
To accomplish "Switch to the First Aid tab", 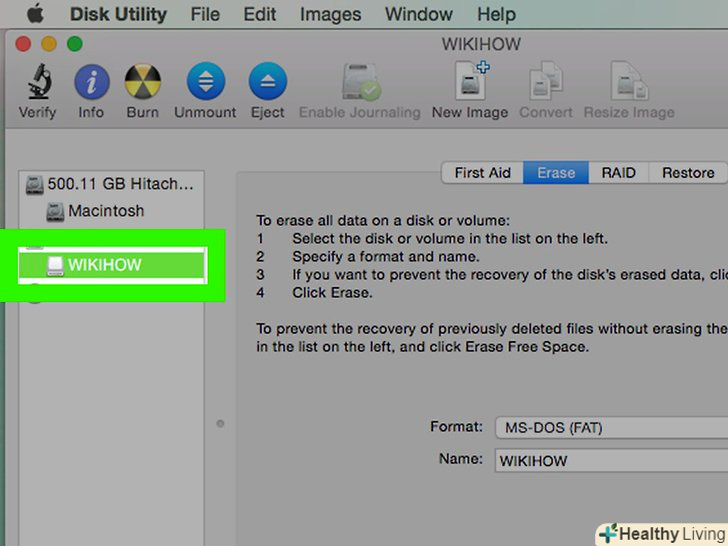I will [482, 173].
